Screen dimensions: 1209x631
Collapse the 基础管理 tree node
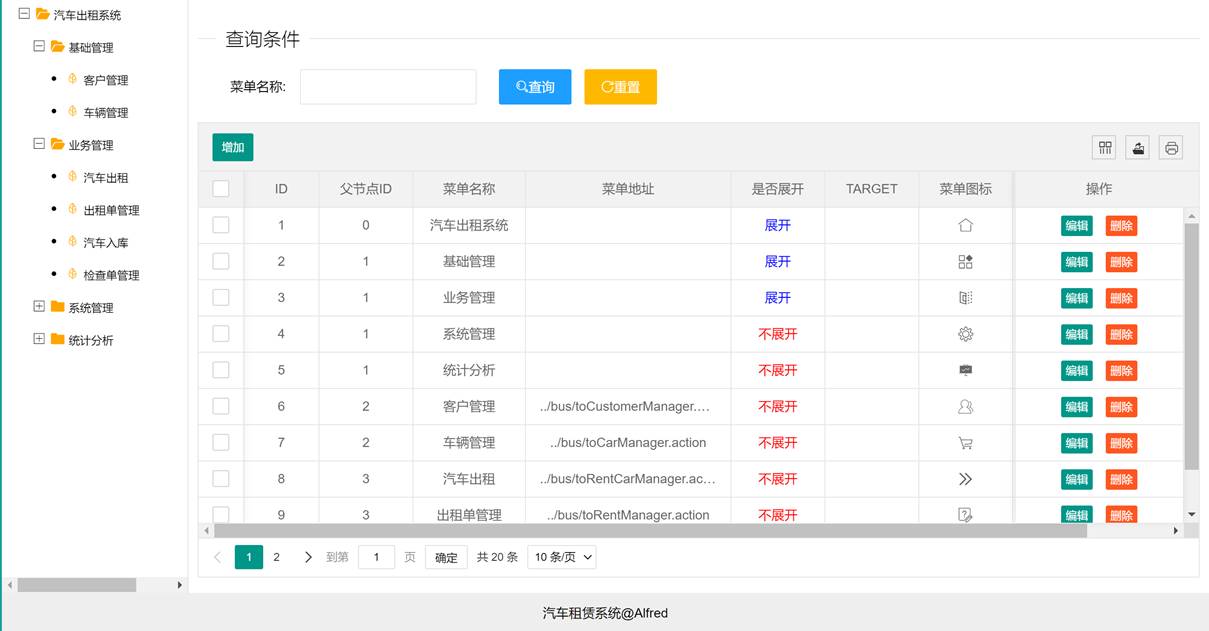39,46
